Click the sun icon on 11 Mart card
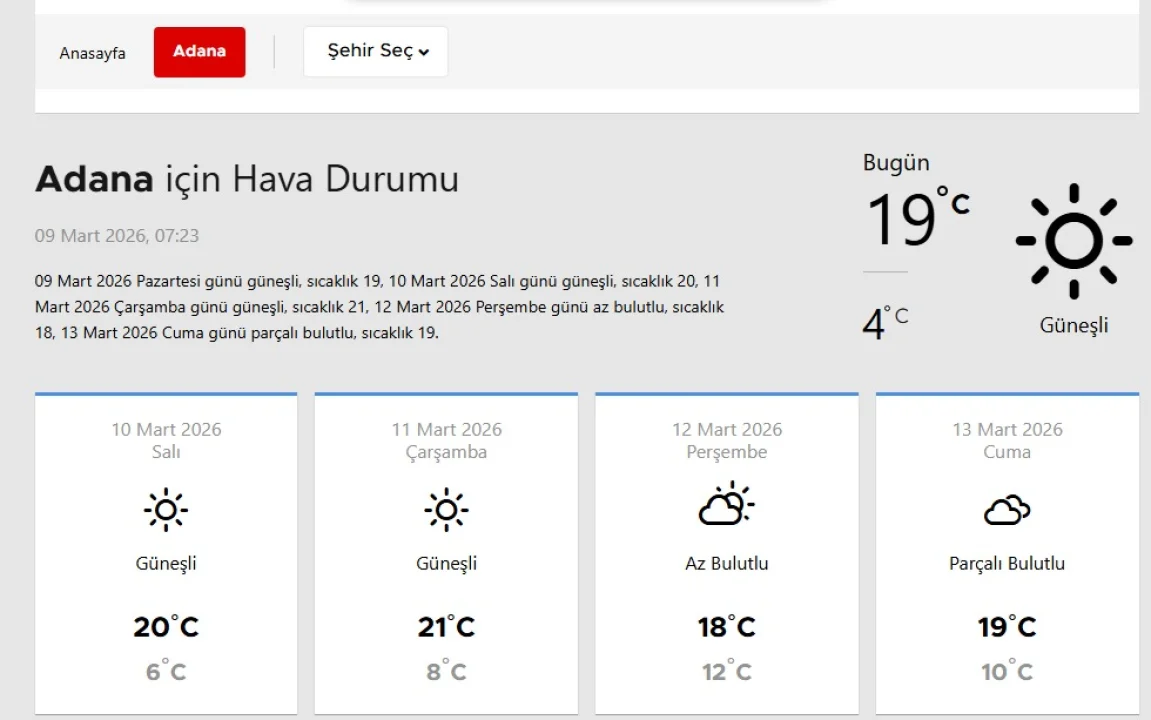Image resolution: width=1151 pixels, height=720 pixels. pos(446,510)
